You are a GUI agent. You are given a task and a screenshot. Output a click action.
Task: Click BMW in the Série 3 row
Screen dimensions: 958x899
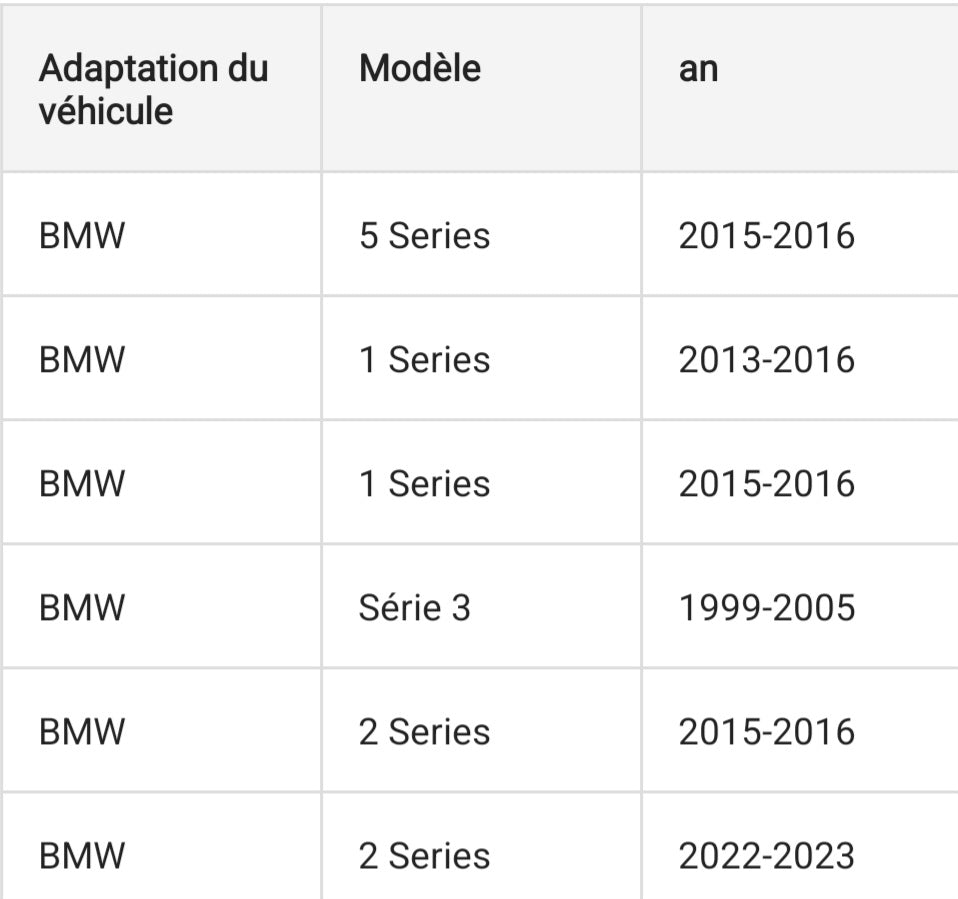(x=82, y=608)
